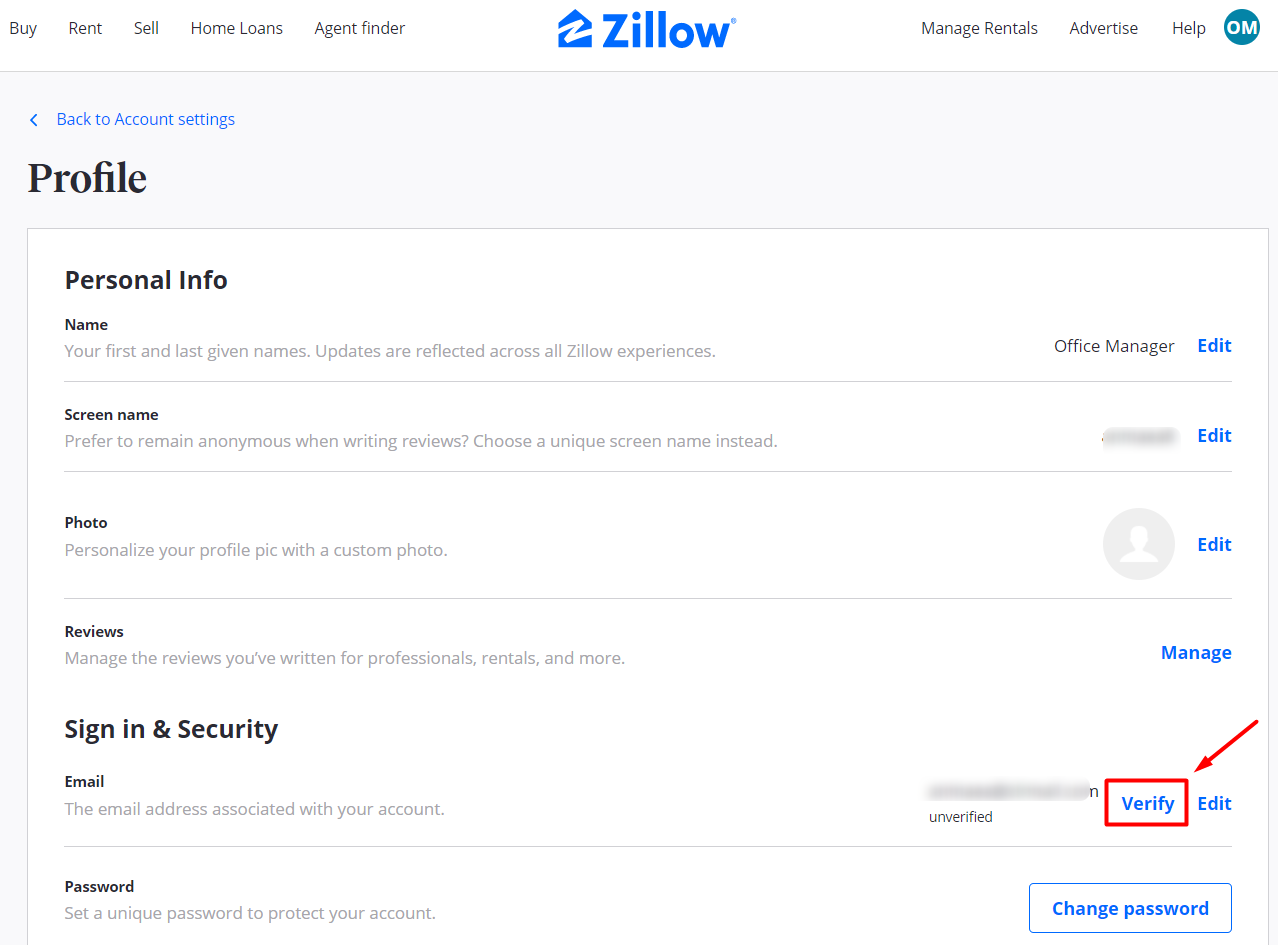Edit your account email address
1278x945 pixels.
click(1213, 803)
